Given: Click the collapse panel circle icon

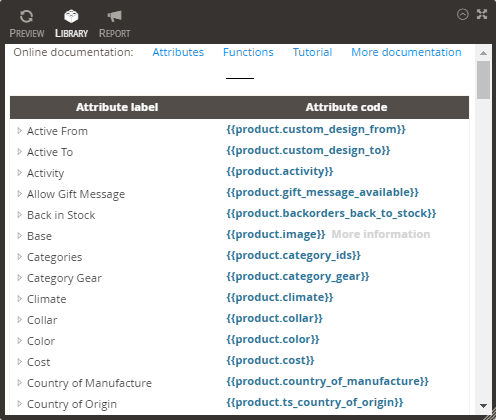Looking at the screenshot, I should click(463, 14).
